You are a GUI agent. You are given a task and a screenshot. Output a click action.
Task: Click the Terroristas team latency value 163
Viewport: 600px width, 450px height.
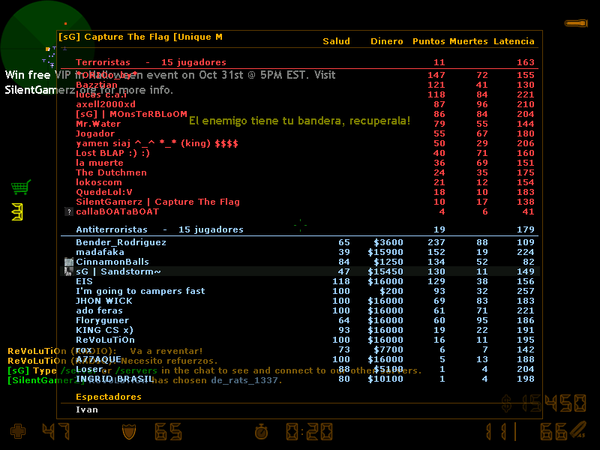[525, 62]
